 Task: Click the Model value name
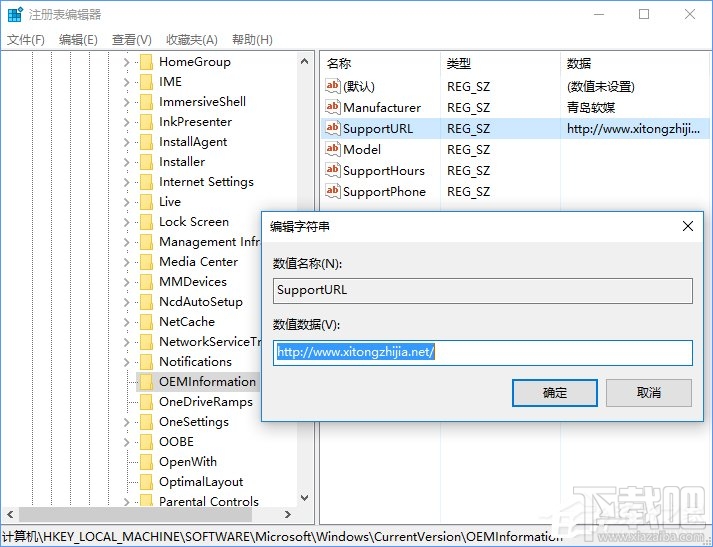coord(362,150)
